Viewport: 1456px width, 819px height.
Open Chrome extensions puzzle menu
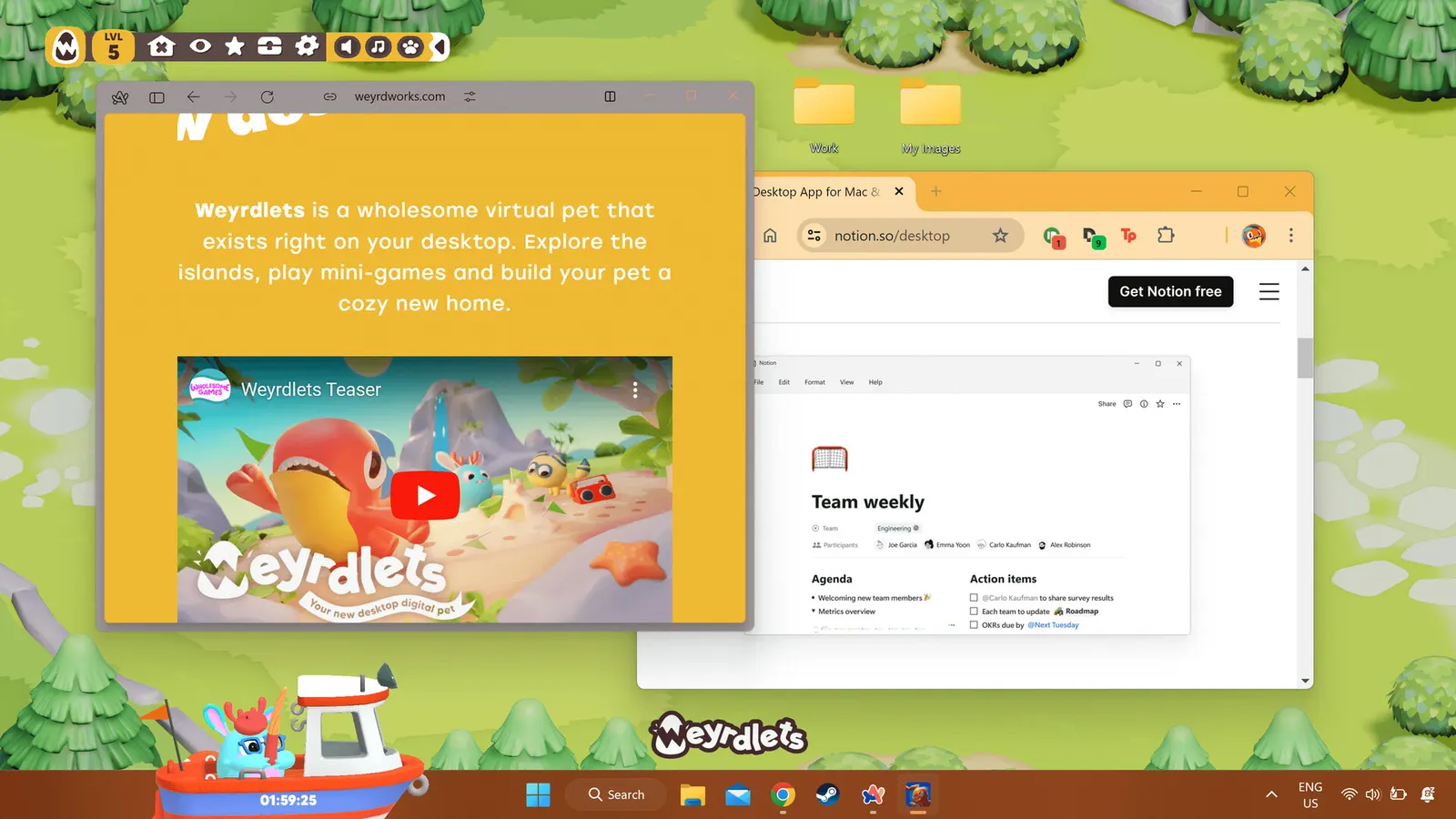(1166, 236)
